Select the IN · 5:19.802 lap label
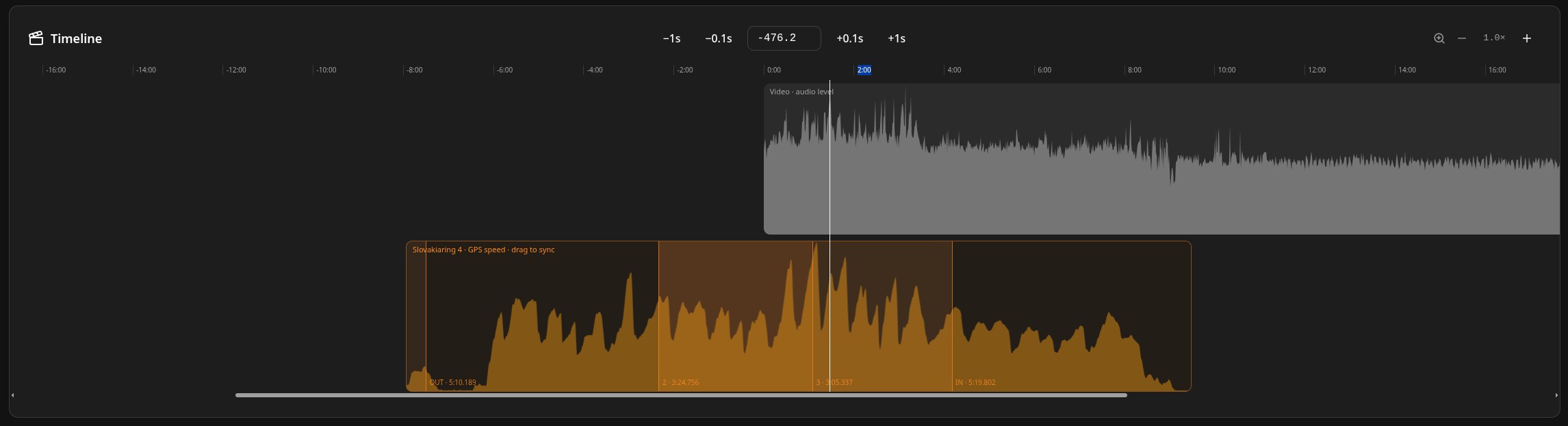The height and width of the screenshot is (426, 1568). 975,382
